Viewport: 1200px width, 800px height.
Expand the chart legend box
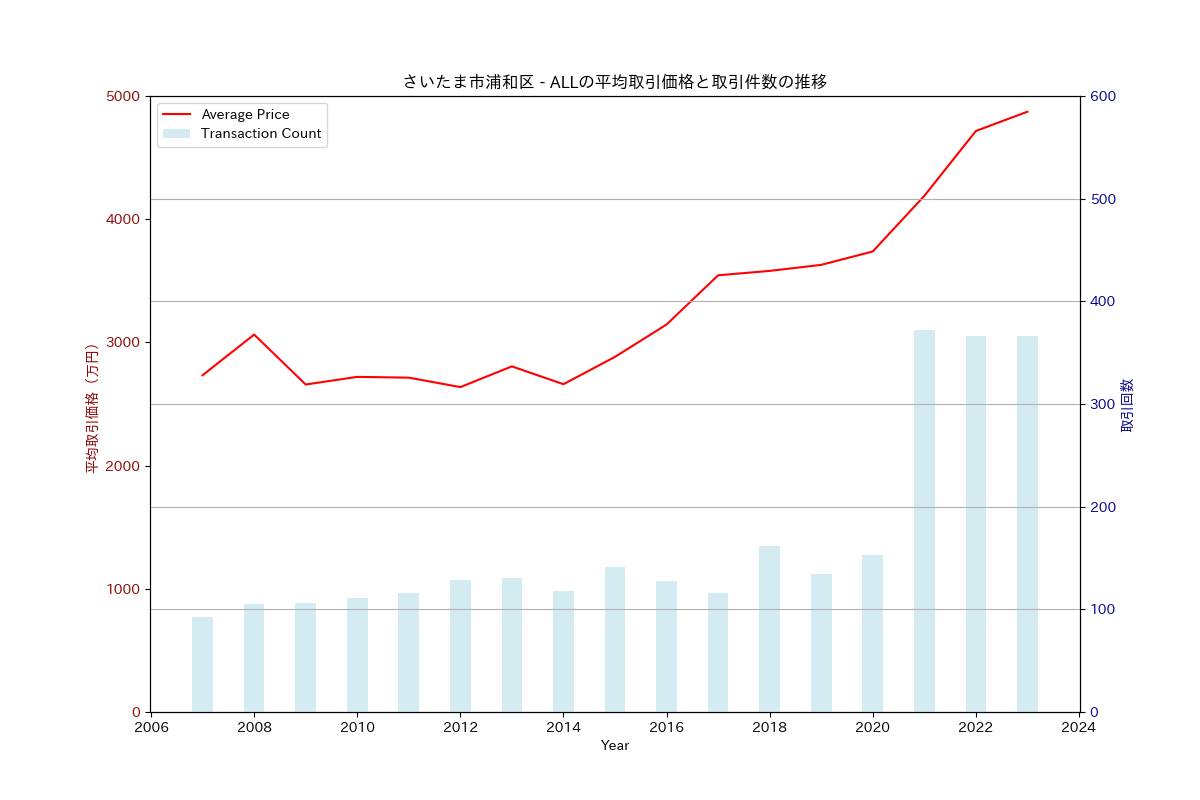coord(240,124)
